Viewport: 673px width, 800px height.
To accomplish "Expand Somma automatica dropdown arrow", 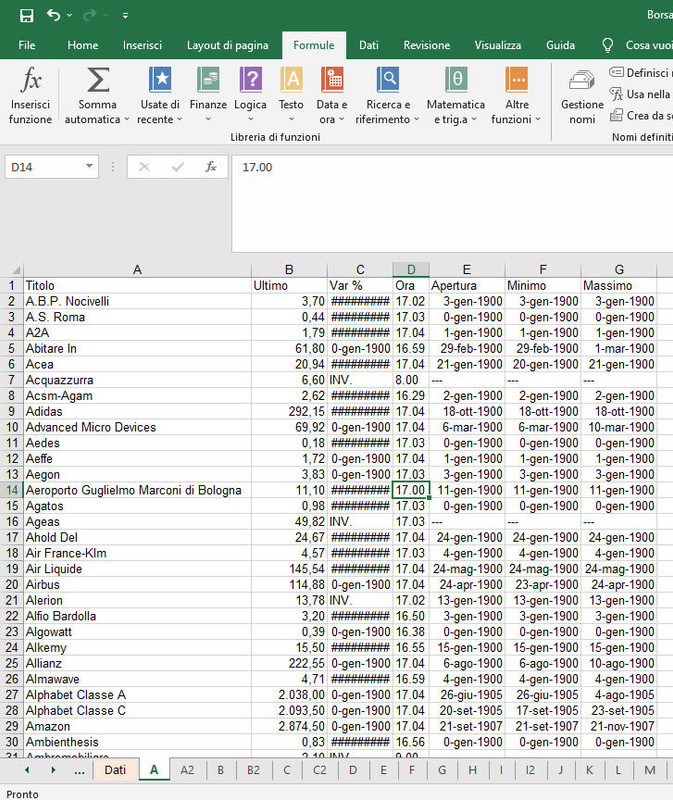I will pyautogui.click(x=127, y=119).
